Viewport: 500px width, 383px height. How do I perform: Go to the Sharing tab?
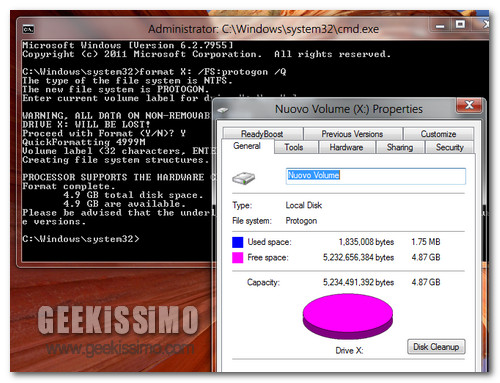tap(400, 147)
